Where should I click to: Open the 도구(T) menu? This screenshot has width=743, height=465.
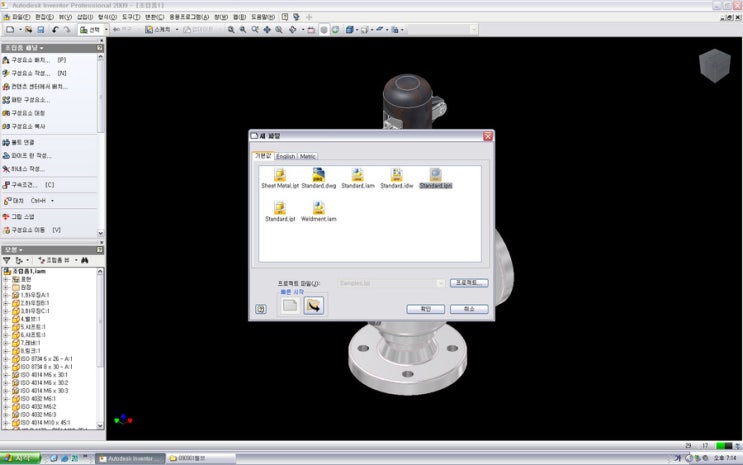131,17
